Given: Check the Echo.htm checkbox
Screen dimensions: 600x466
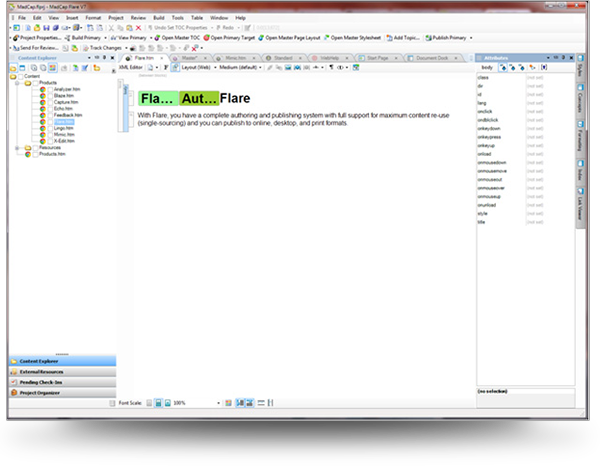Looking at the screenshot, I should point(50,109).
